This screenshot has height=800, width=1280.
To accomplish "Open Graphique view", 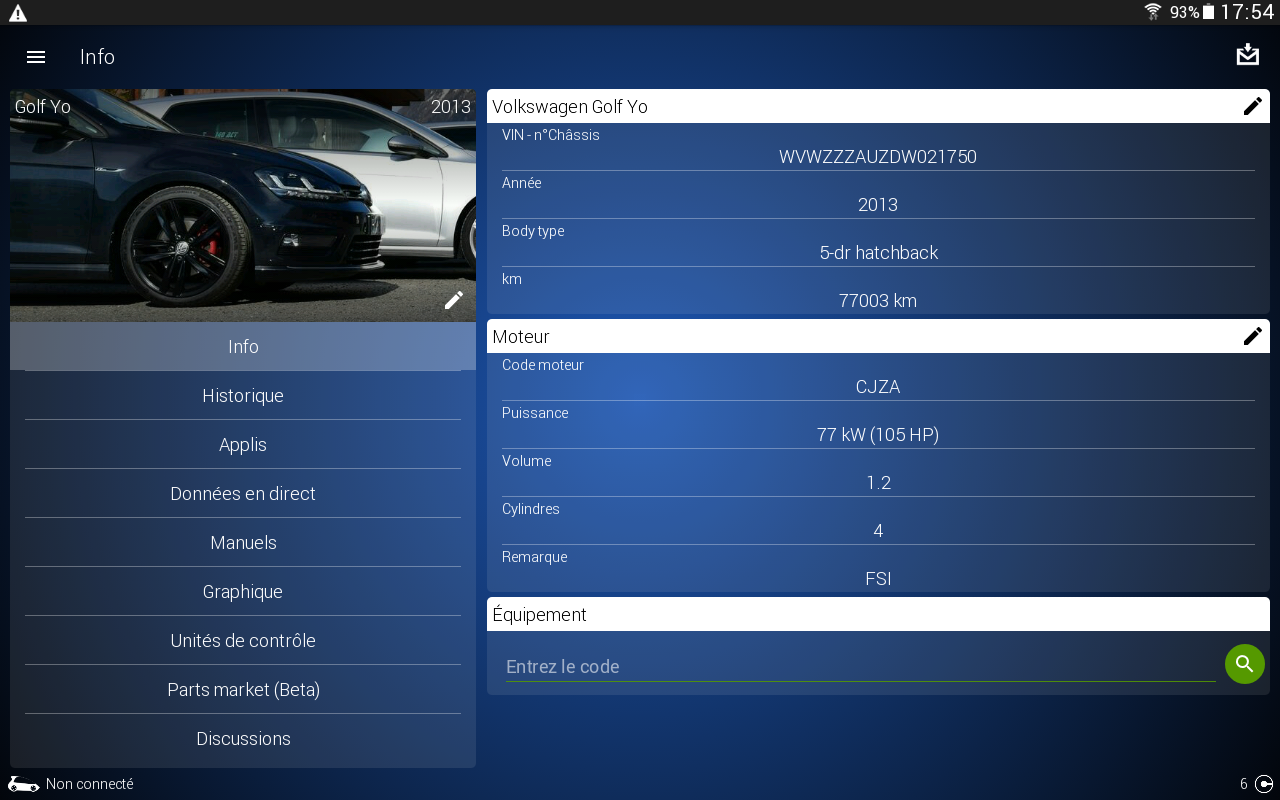I will click(x=243, y=591).
